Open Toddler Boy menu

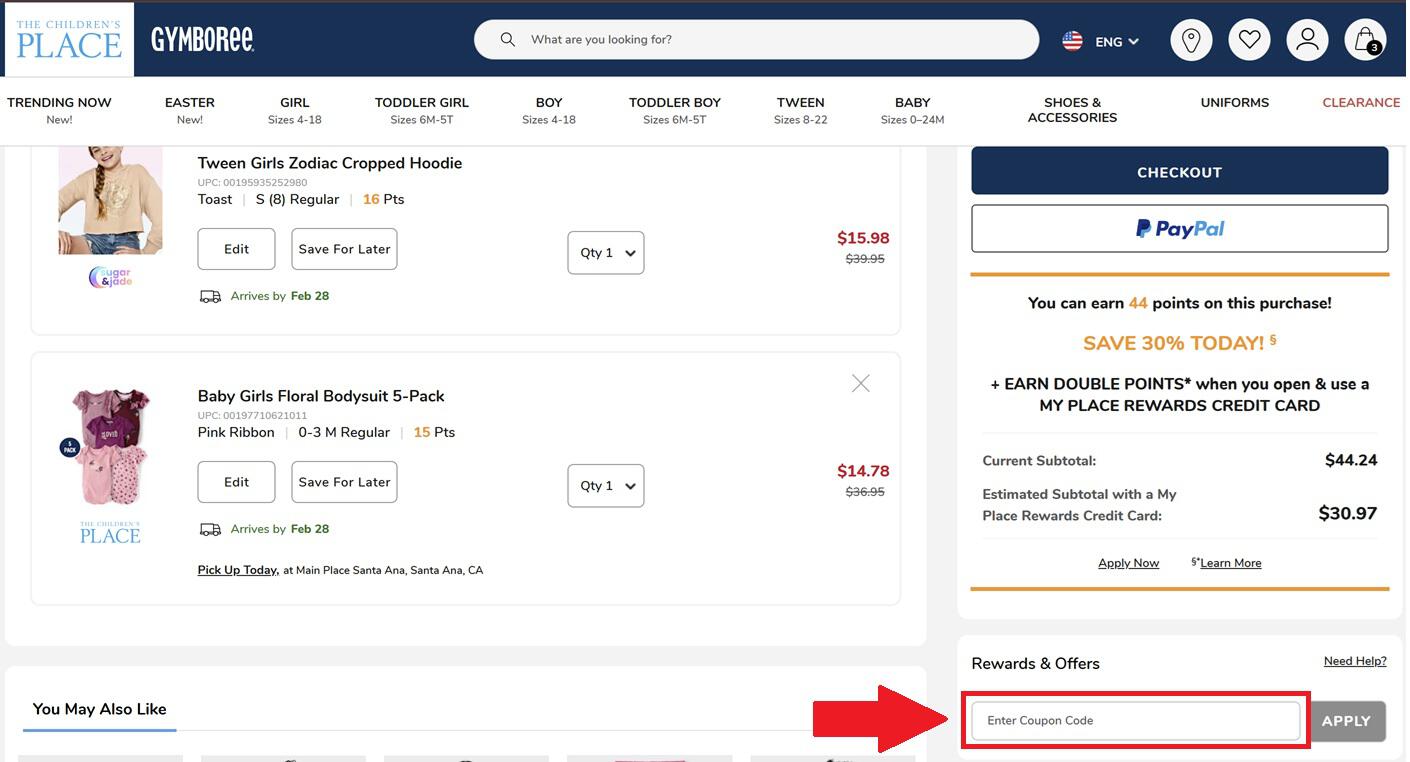coord(675,110)
